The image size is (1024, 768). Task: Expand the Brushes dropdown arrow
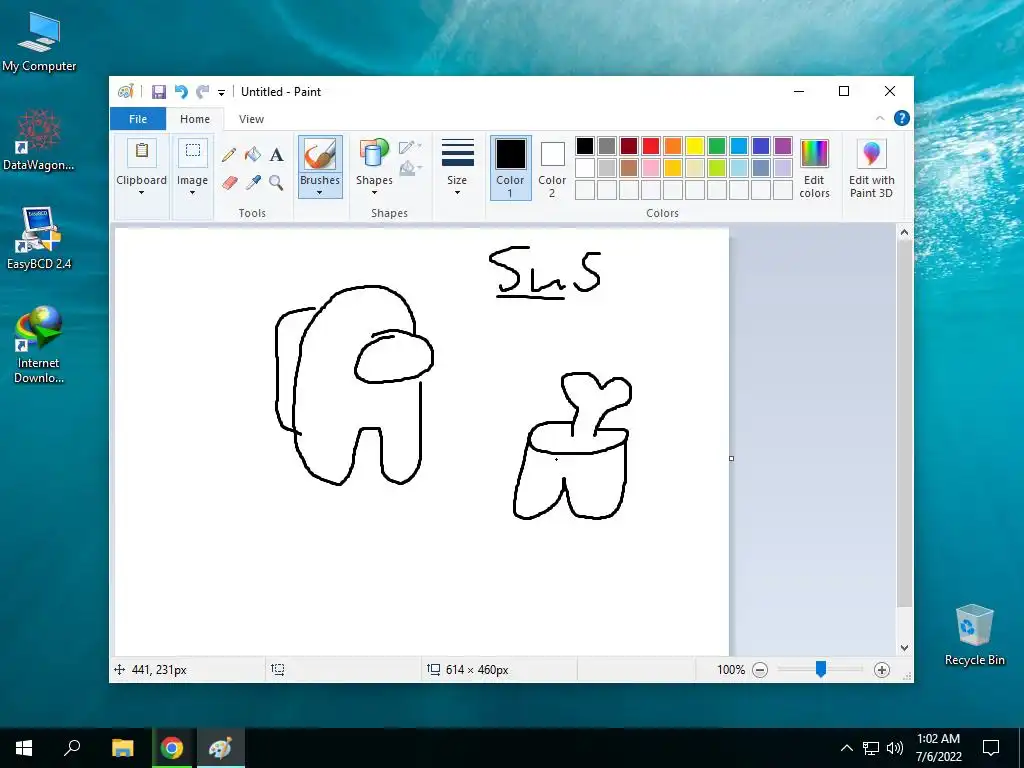(320, 193)
